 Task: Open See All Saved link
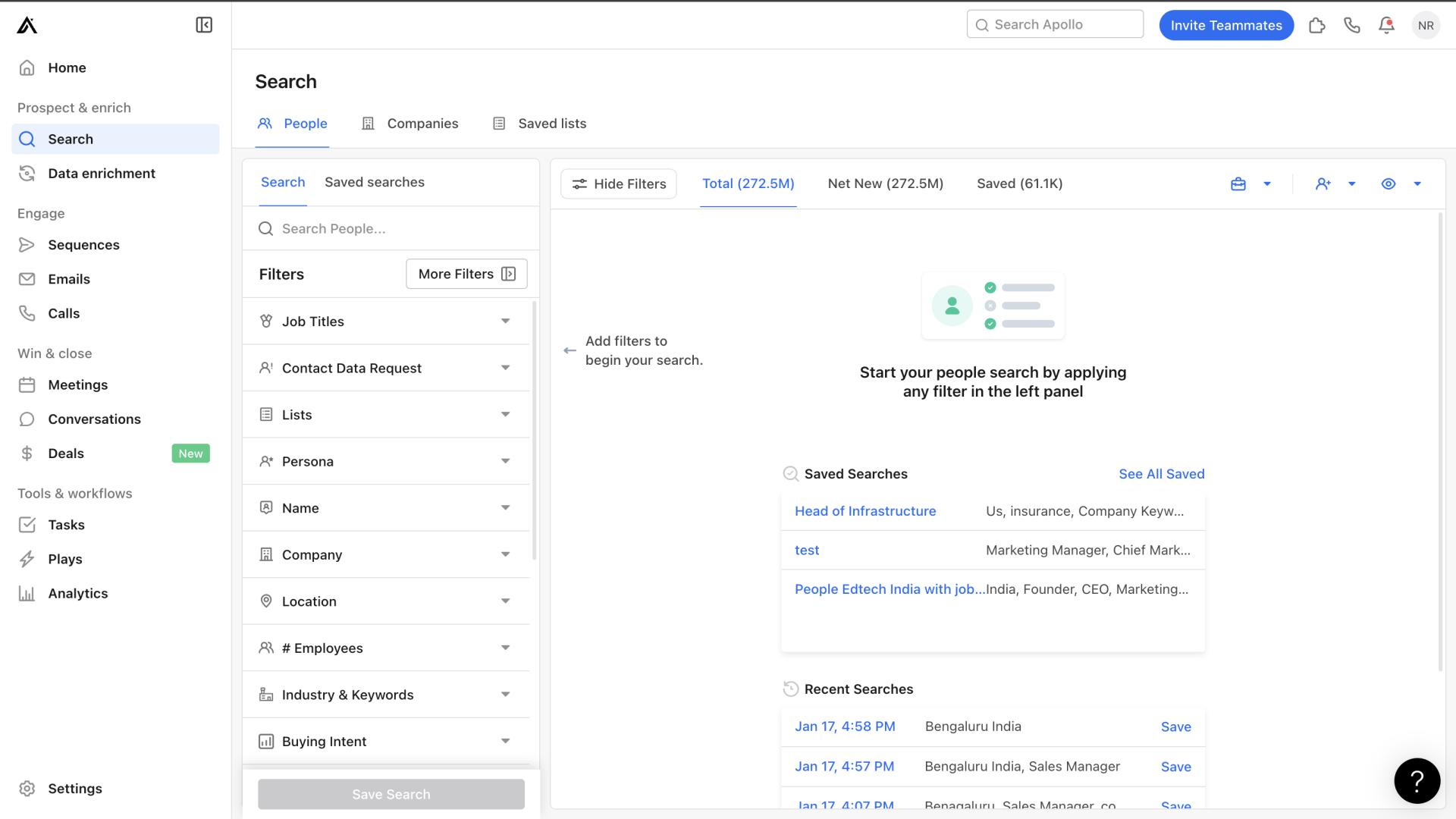pyautogui.click(x=1162, y=474)
